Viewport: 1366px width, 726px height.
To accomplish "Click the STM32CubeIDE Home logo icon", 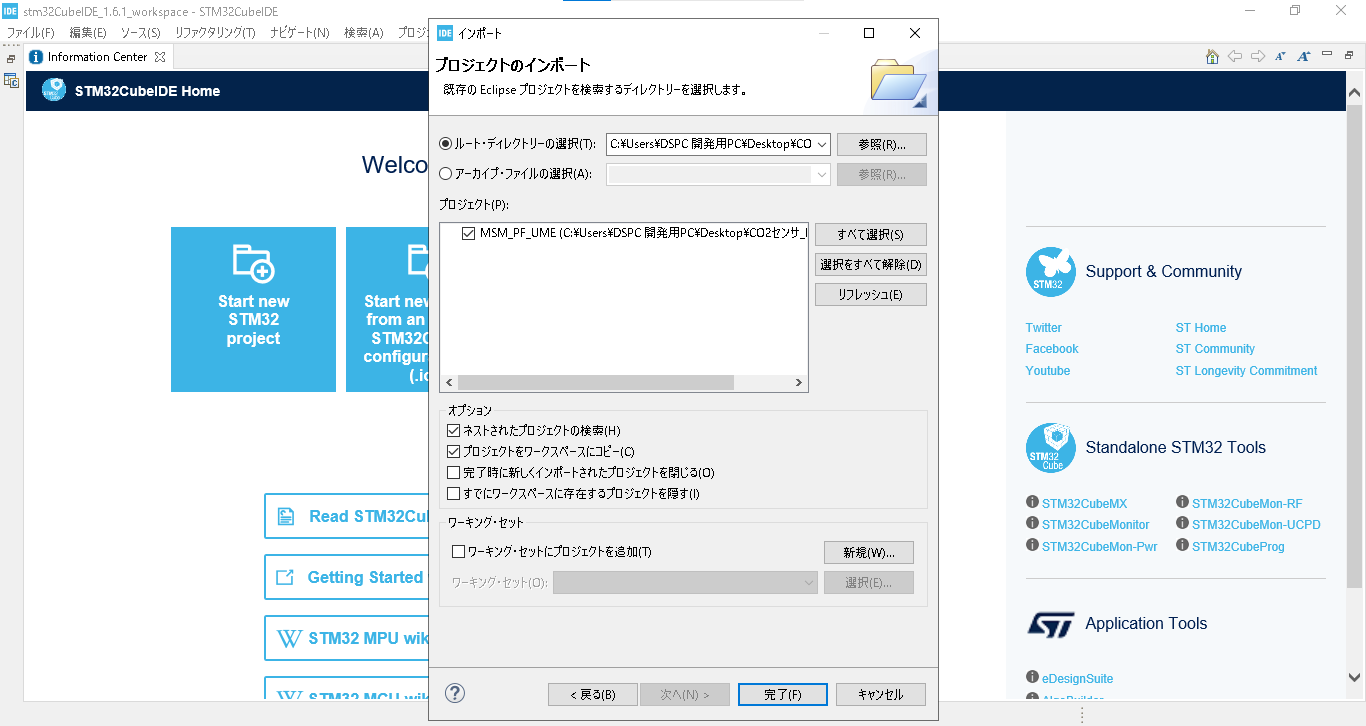I will tap(54, 90).
